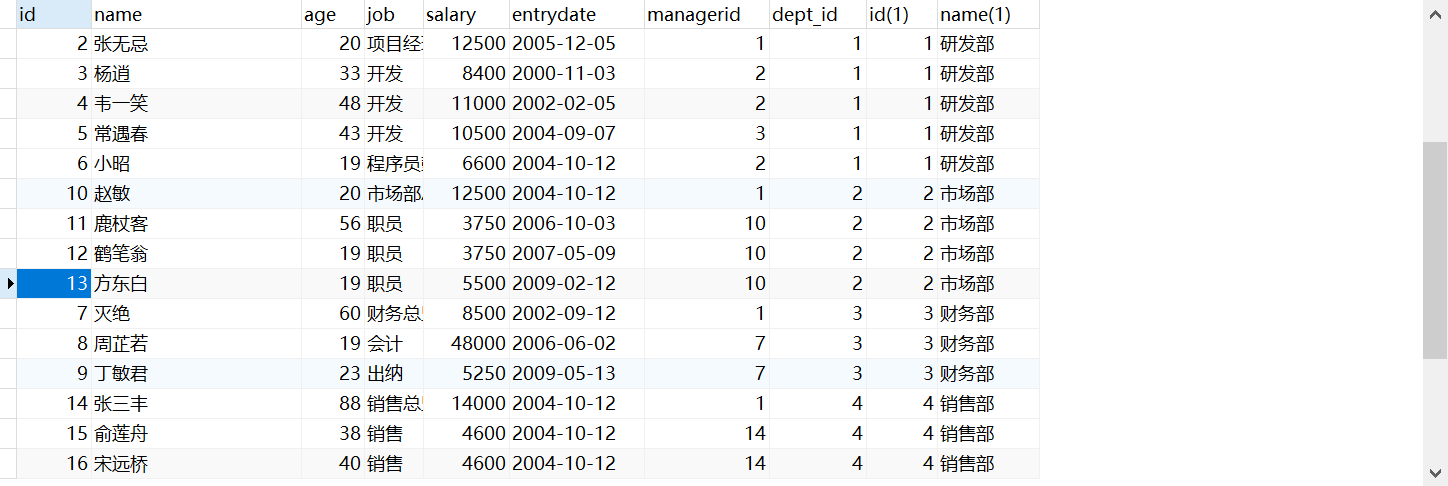The height and width of the screenshot is (486, 1448).
Task: Sort by the id column header
Action: click(x=54, y=14)
